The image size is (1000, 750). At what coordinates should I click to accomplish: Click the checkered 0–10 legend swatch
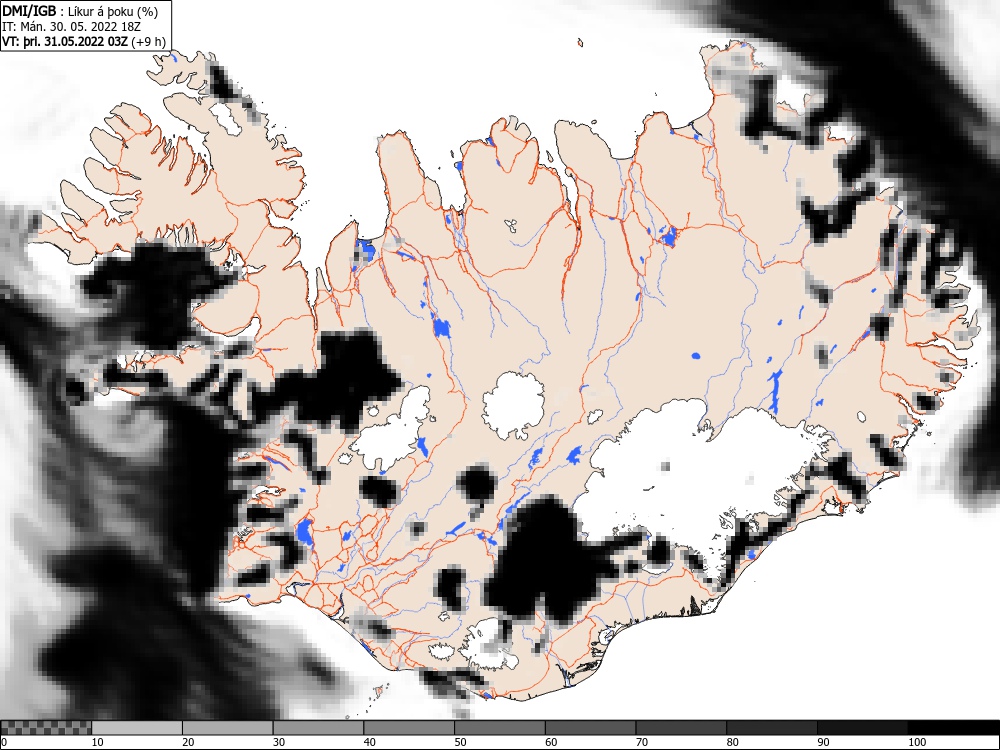pyautogui.click(x=46, y=728)
